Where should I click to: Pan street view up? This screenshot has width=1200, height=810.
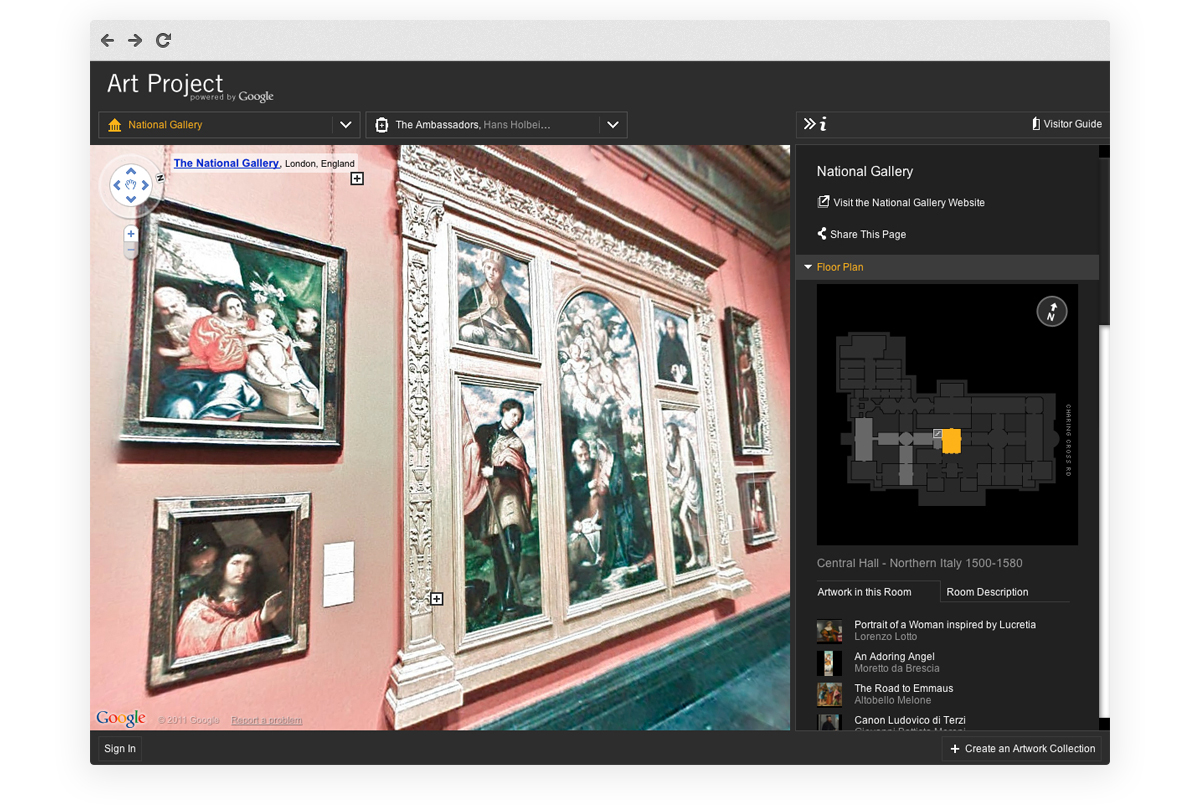[131, 171]
